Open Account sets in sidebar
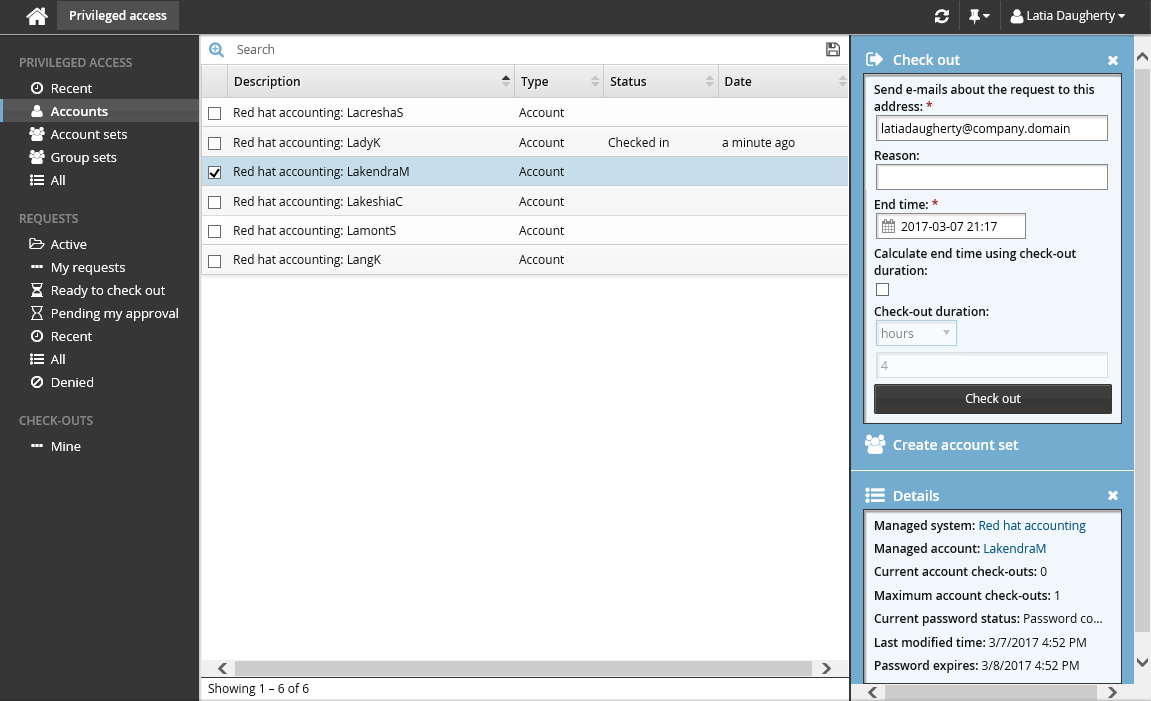1151x701 pixels. coord(89,134)
